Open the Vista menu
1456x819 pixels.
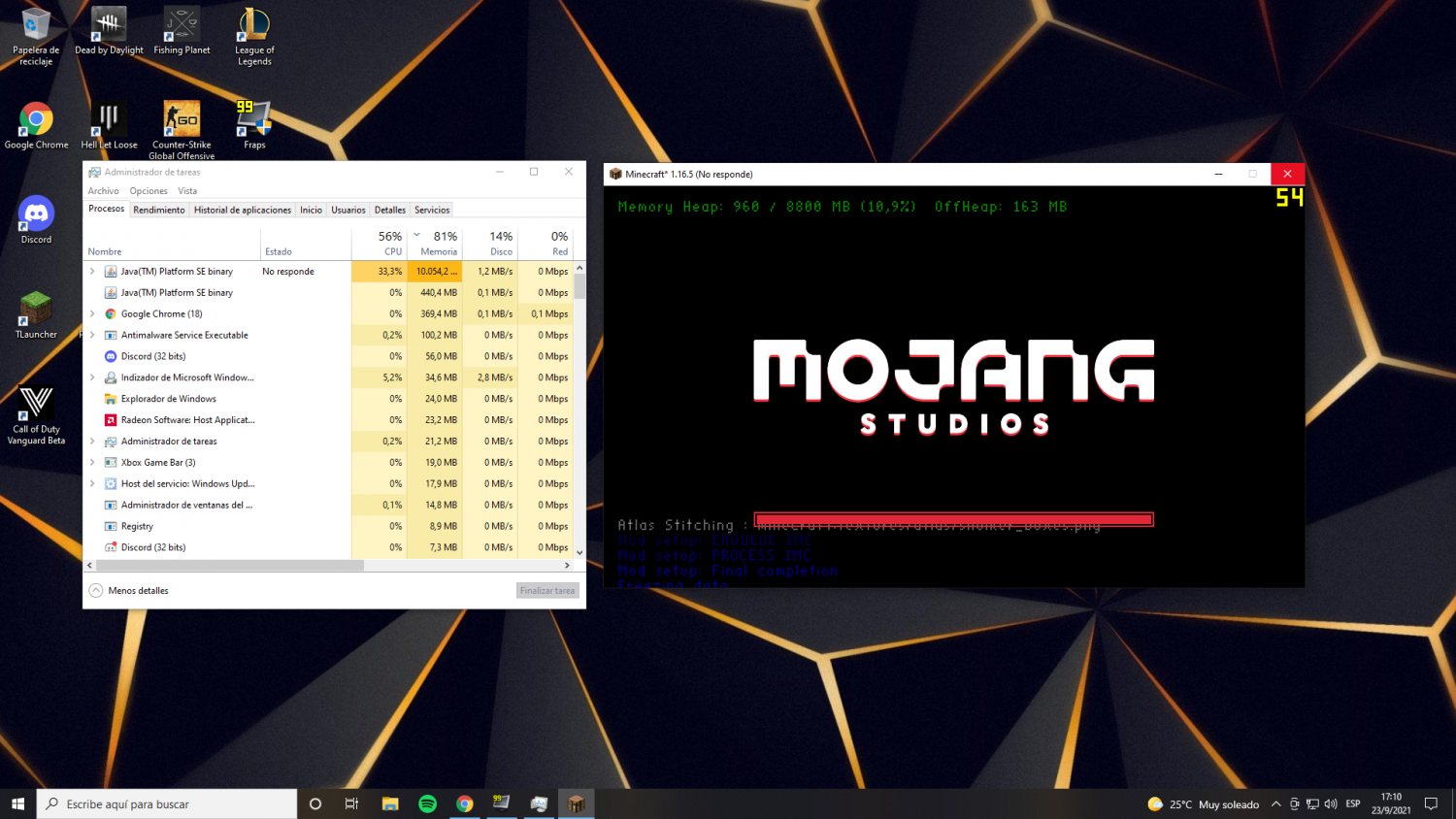pyautogui.click(x=187, y=191)
